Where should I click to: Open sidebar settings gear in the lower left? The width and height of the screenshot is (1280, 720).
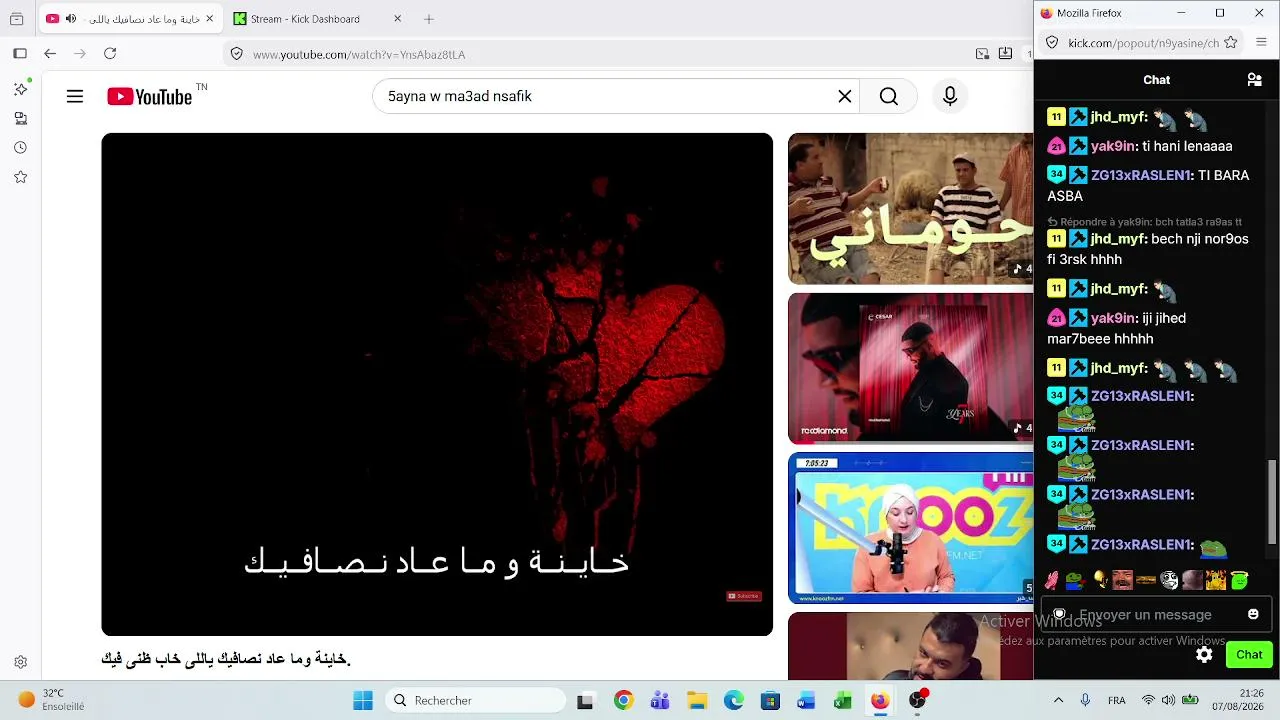(x=20, y=662)
